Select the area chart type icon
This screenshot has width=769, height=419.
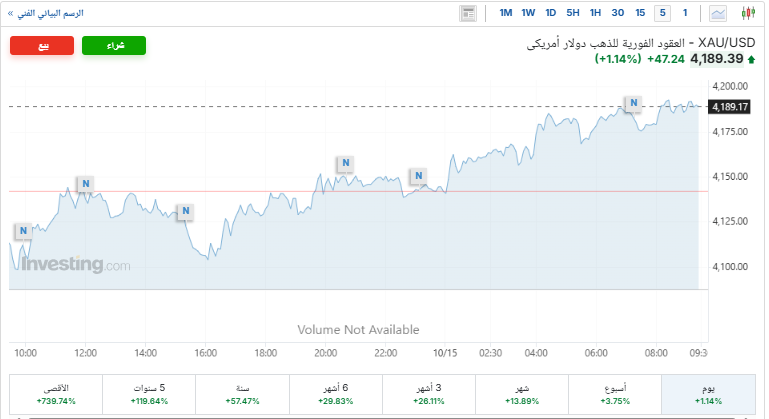pos(718,13)
